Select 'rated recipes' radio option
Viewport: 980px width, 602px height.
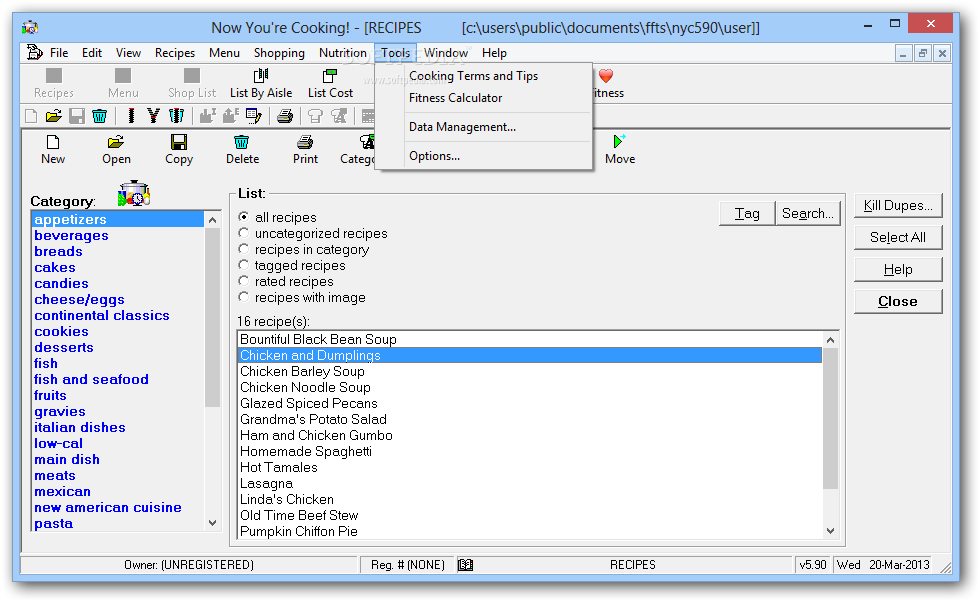244,281
